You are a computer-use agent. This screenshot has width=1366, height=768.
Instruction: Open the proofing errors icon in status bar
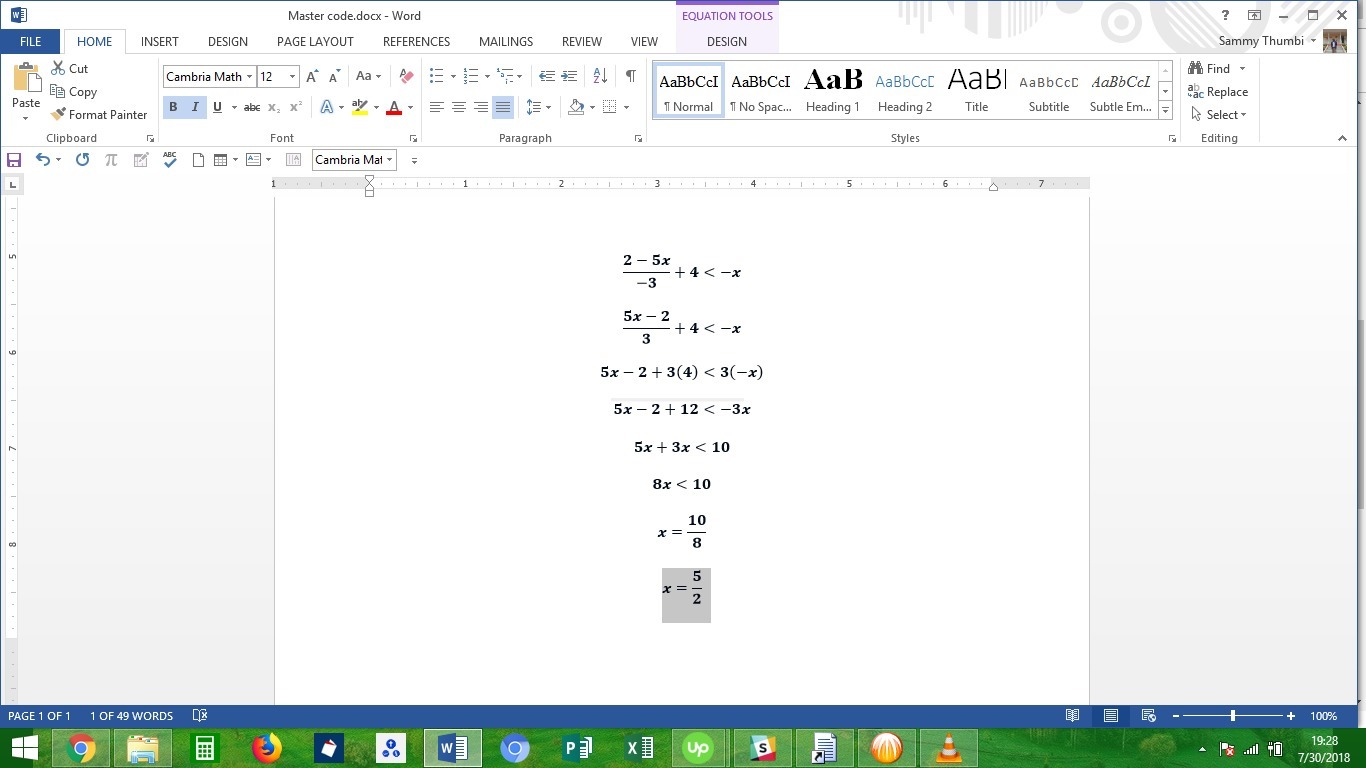[200, 716]
